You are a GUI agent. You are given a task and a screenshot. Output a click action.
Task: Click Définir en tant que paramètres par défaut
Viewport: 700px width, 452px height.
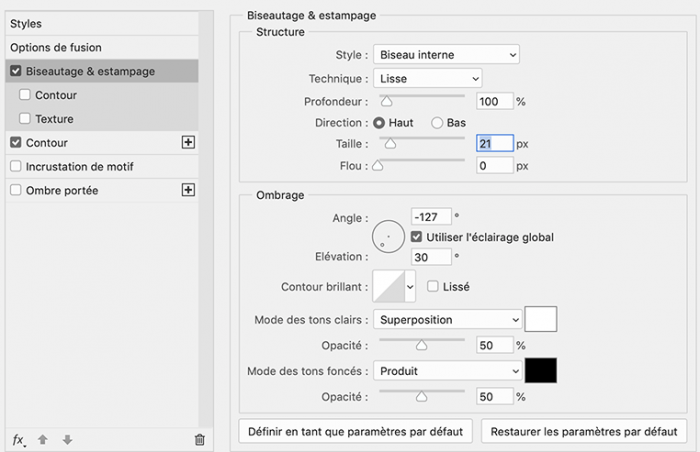coord(356,432)
